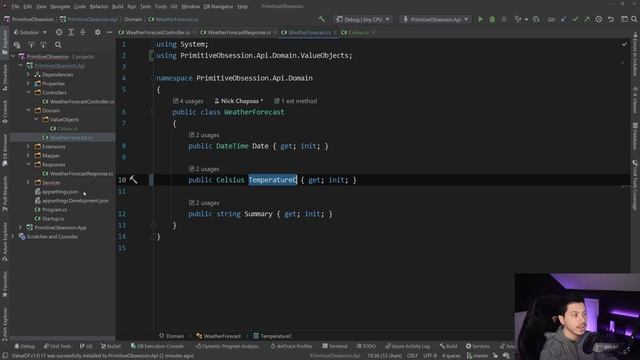Screen dimensions: 640x360
Task: Open the inspection checkmark widget in the editor
Action: tap(624, 44)
